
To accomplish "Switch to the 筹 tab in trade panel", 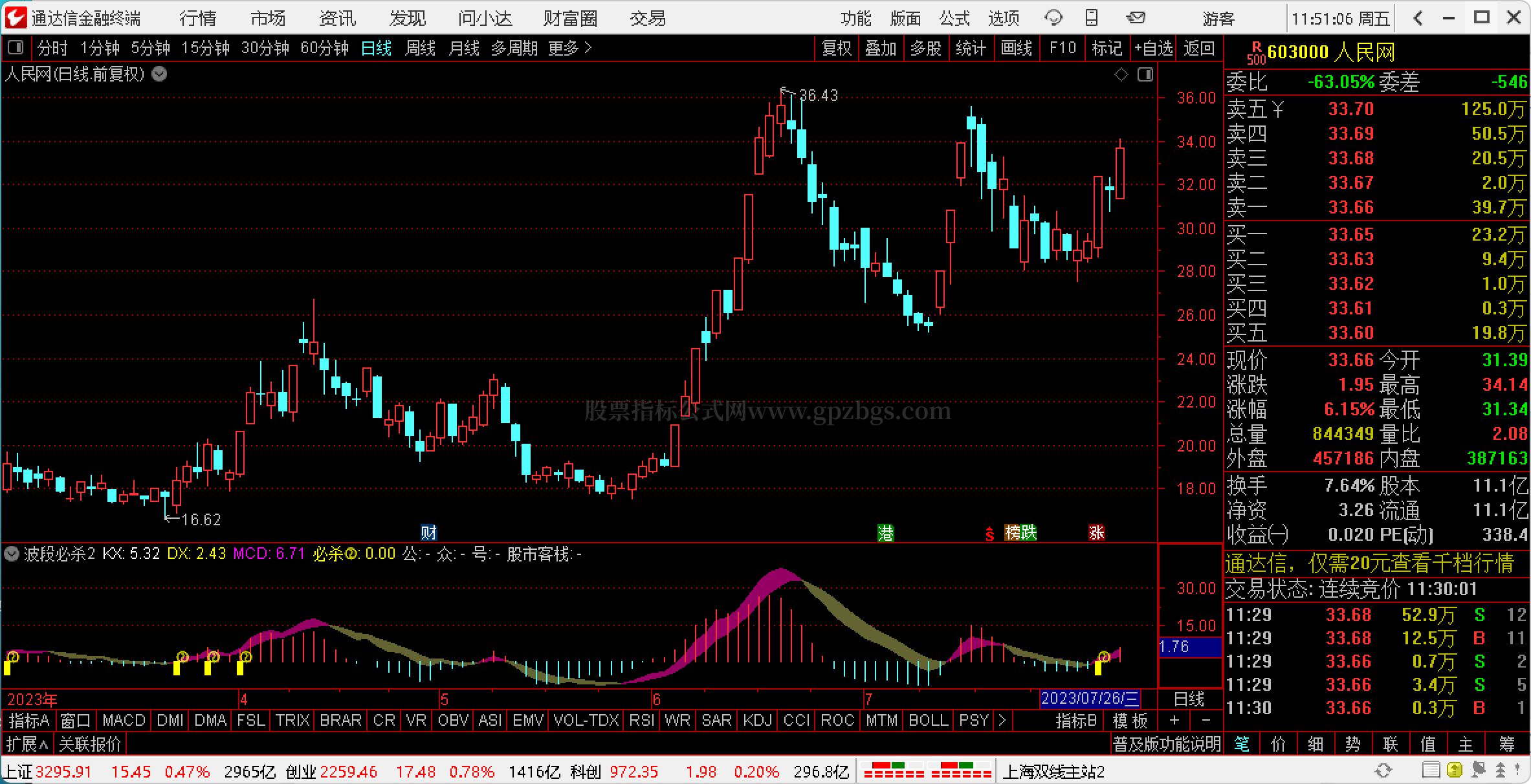I will click(x=1507, y=744).
